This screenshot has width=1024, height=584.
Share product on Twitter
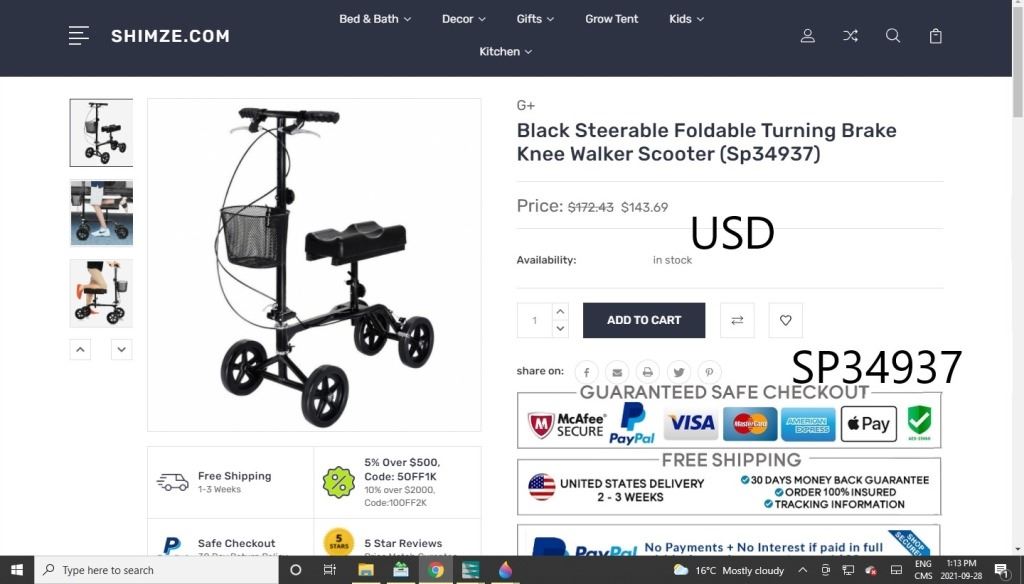click(x=679, y=372)
